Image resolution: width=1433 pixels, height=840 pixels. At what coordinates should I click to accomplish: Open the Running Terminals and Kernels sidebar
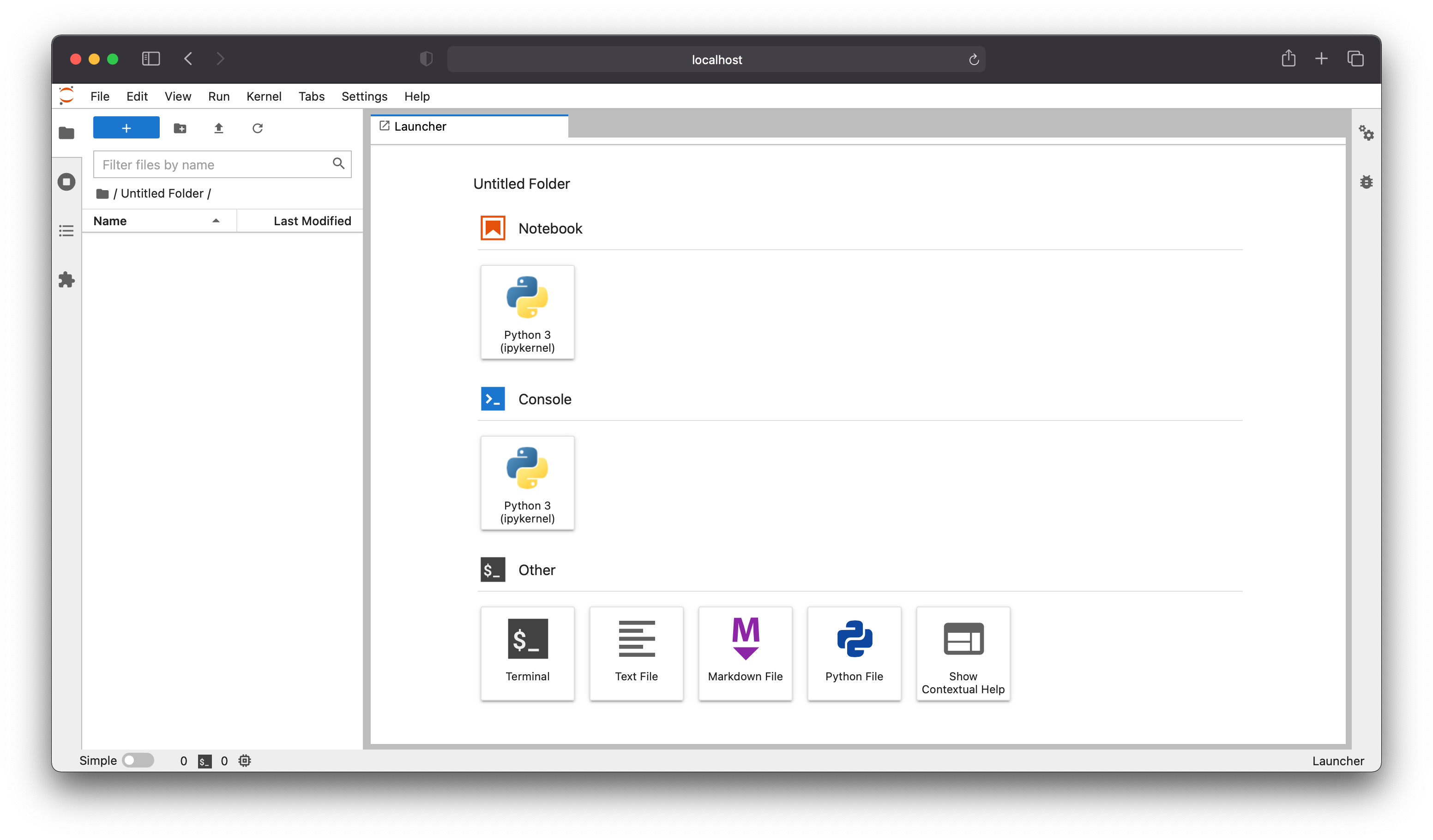66,182
